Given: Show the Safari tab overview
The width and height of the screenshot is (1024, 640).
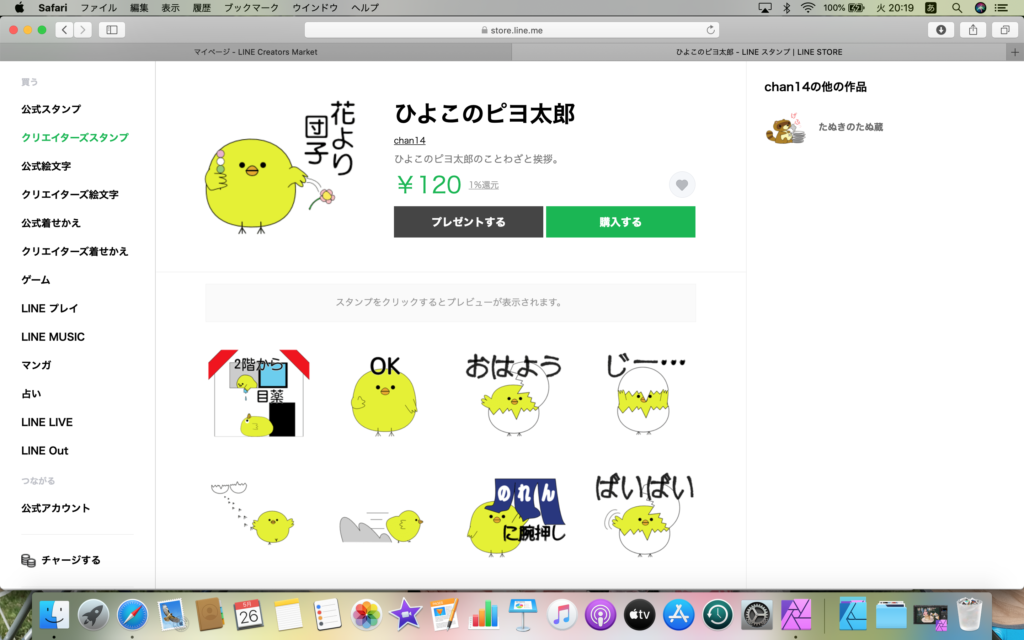Looking at the screenshot, I should click(x=1004, y=29).
